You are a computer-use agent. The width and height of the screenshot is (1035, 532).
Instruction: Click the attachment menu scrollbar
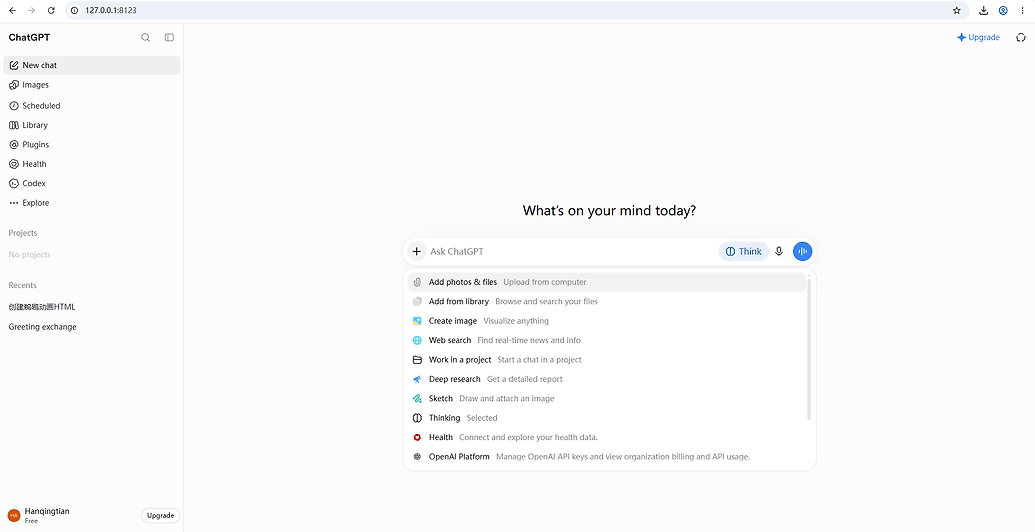point(809,348)
